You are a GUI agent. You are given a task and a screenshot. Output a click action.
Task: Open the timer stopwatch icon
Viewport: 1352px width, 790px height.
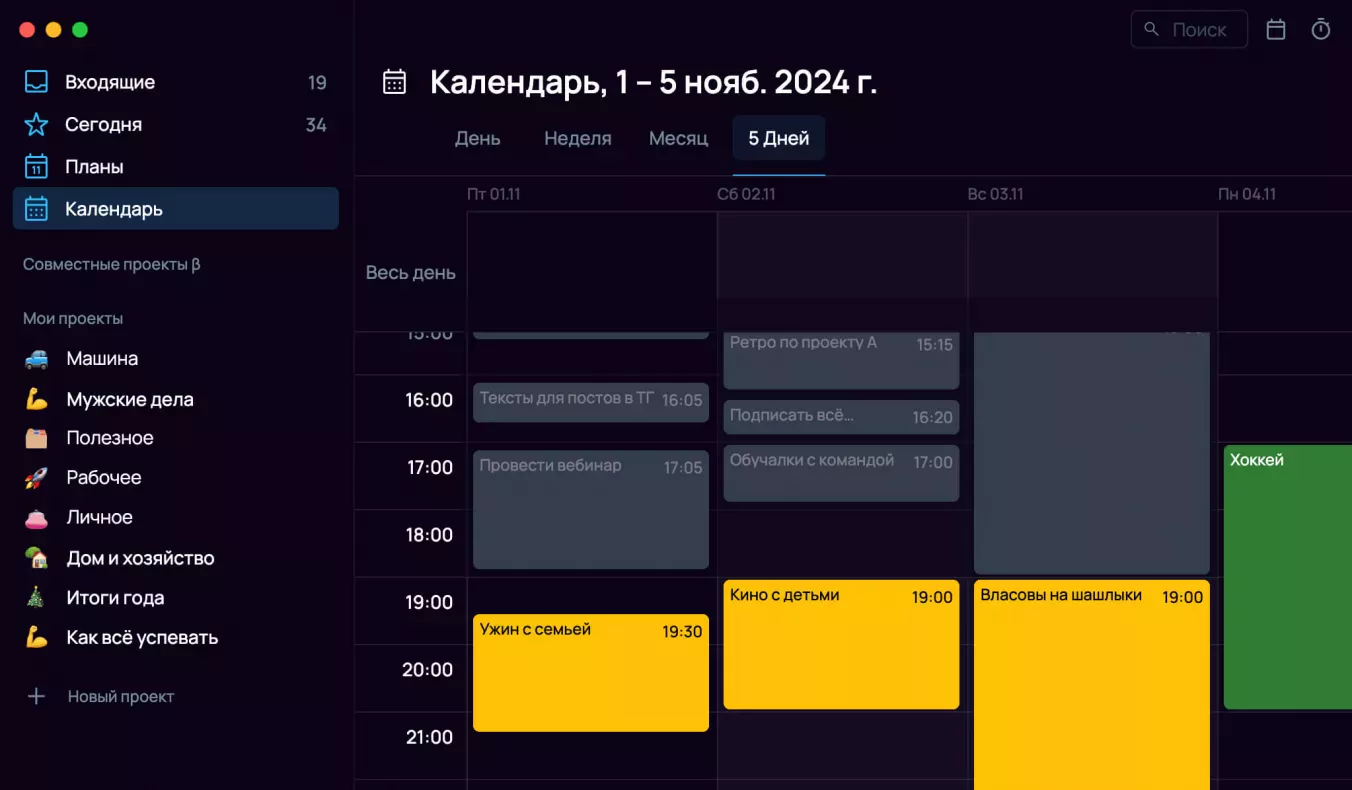point(1321,30)
